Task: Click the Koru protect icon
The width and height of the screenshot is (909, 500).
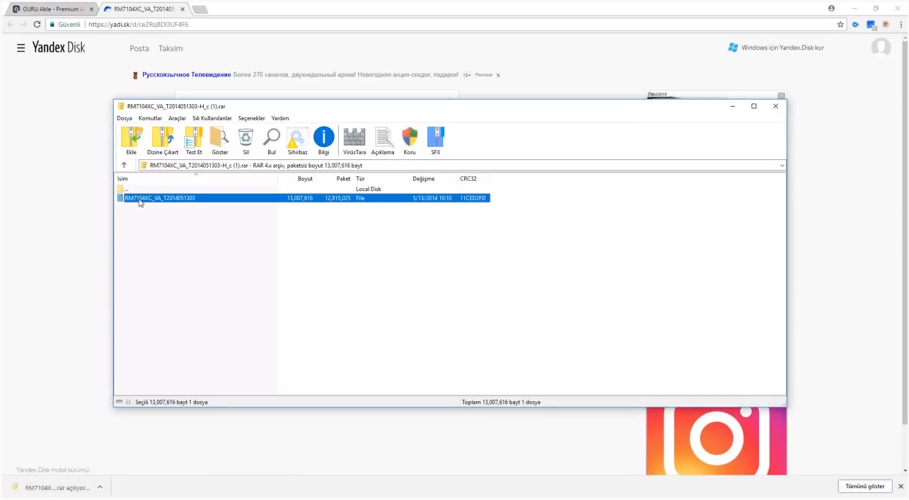Action: (409, 141)
